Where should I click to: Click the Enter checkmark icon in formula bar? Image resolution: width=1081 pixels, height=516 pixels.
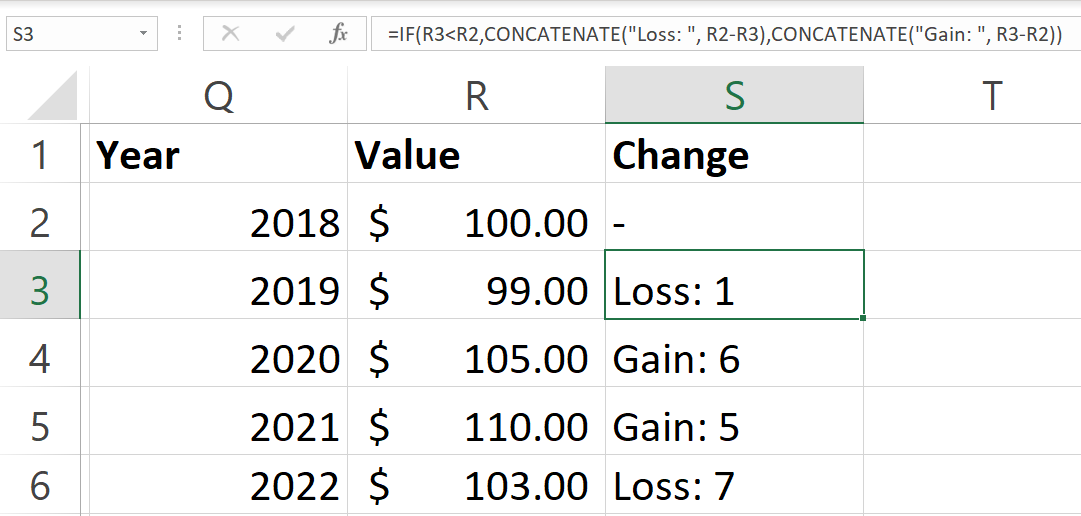[x=285, y=34]
